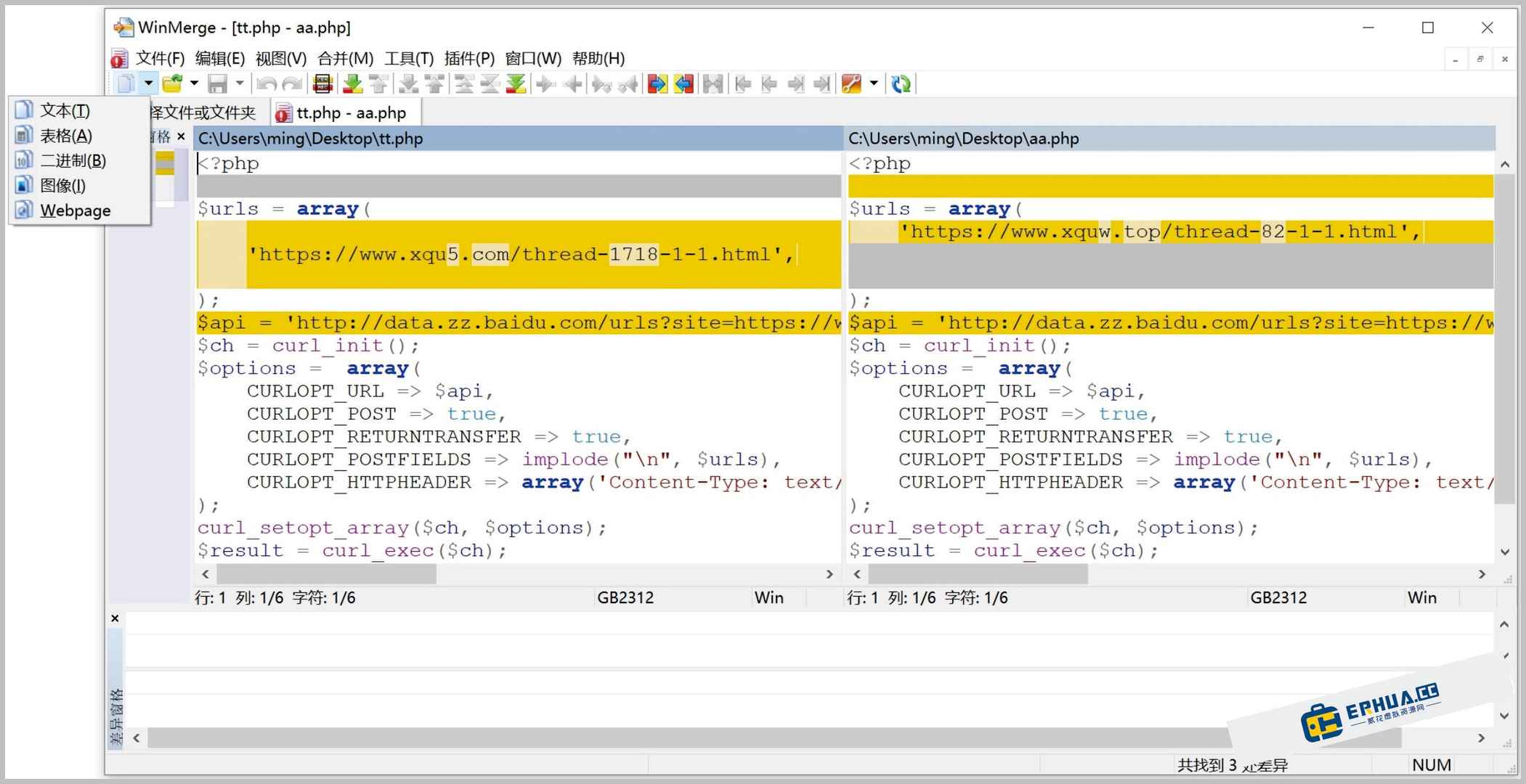Click the aa.php file path header
The height and width of the screenshot is (784, 1526).
[1170, 138]
